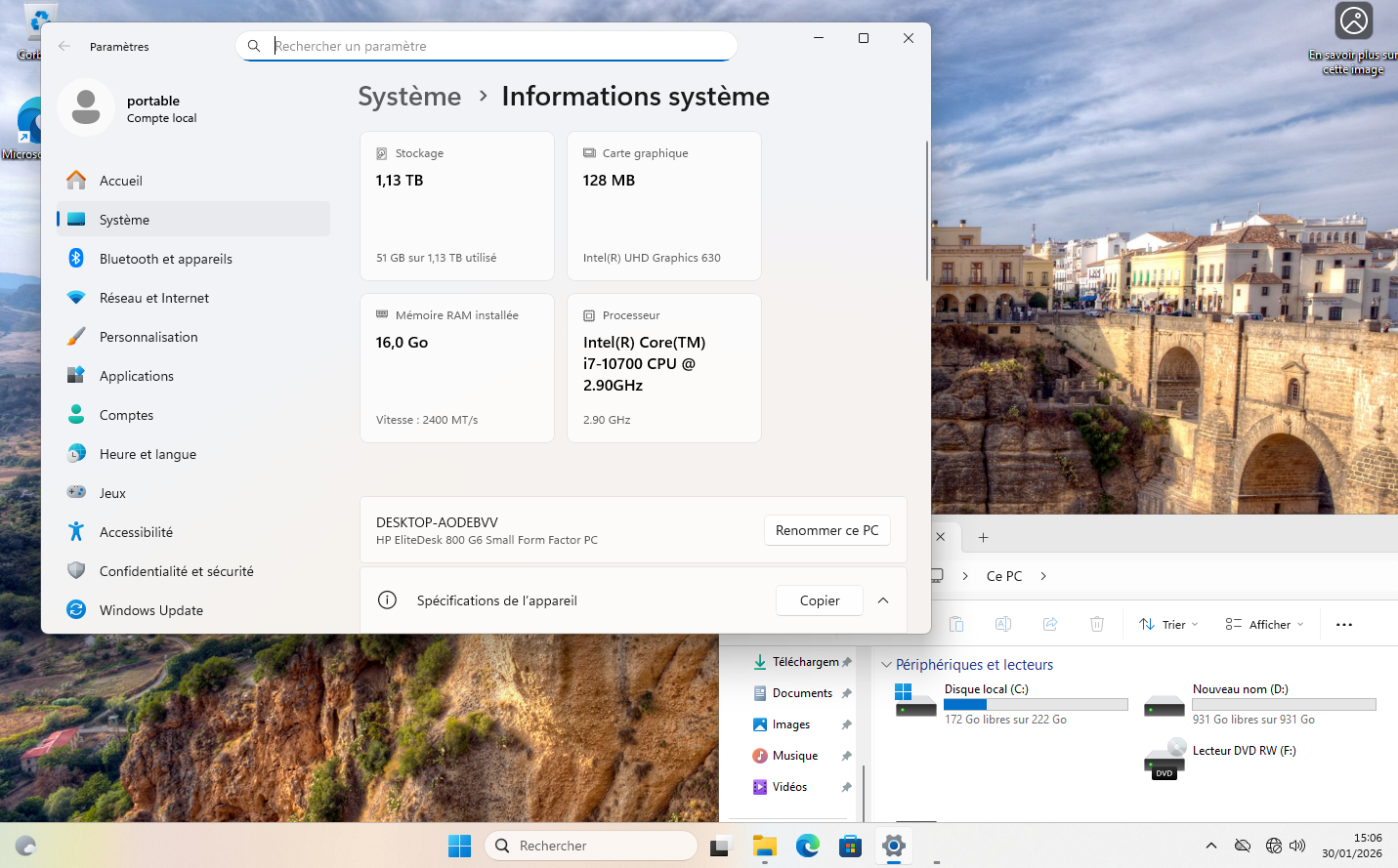Collapse Périphériques et lecteurs group
The height and width of the screenshot is (868, 1398).
coord(886,665)
